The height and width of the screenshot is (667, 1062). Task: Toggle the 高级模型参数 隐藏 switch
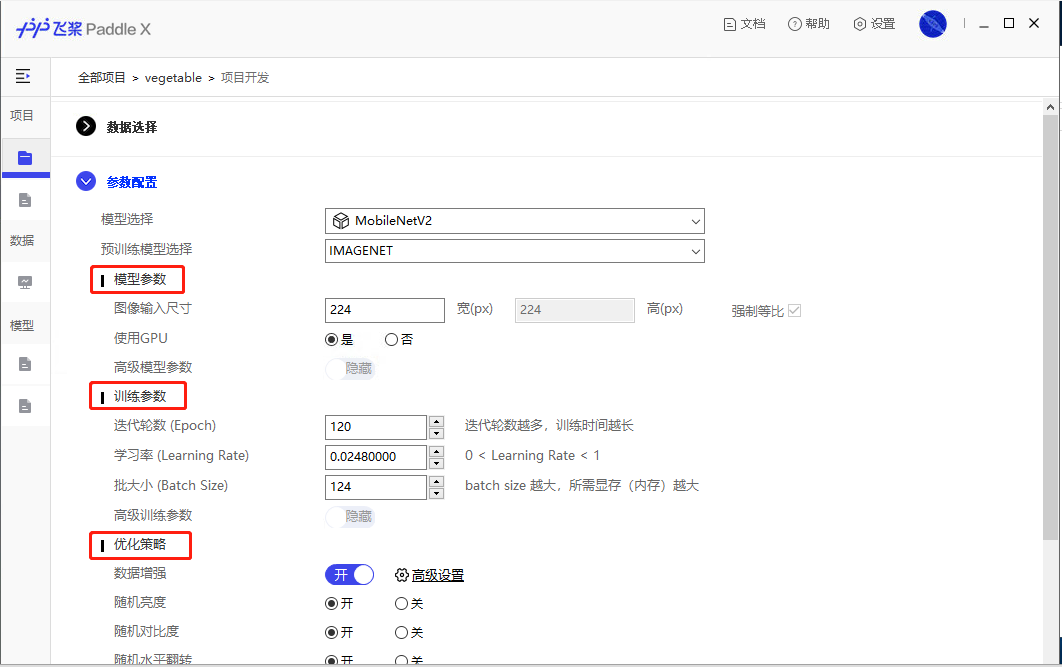(350, 369)
